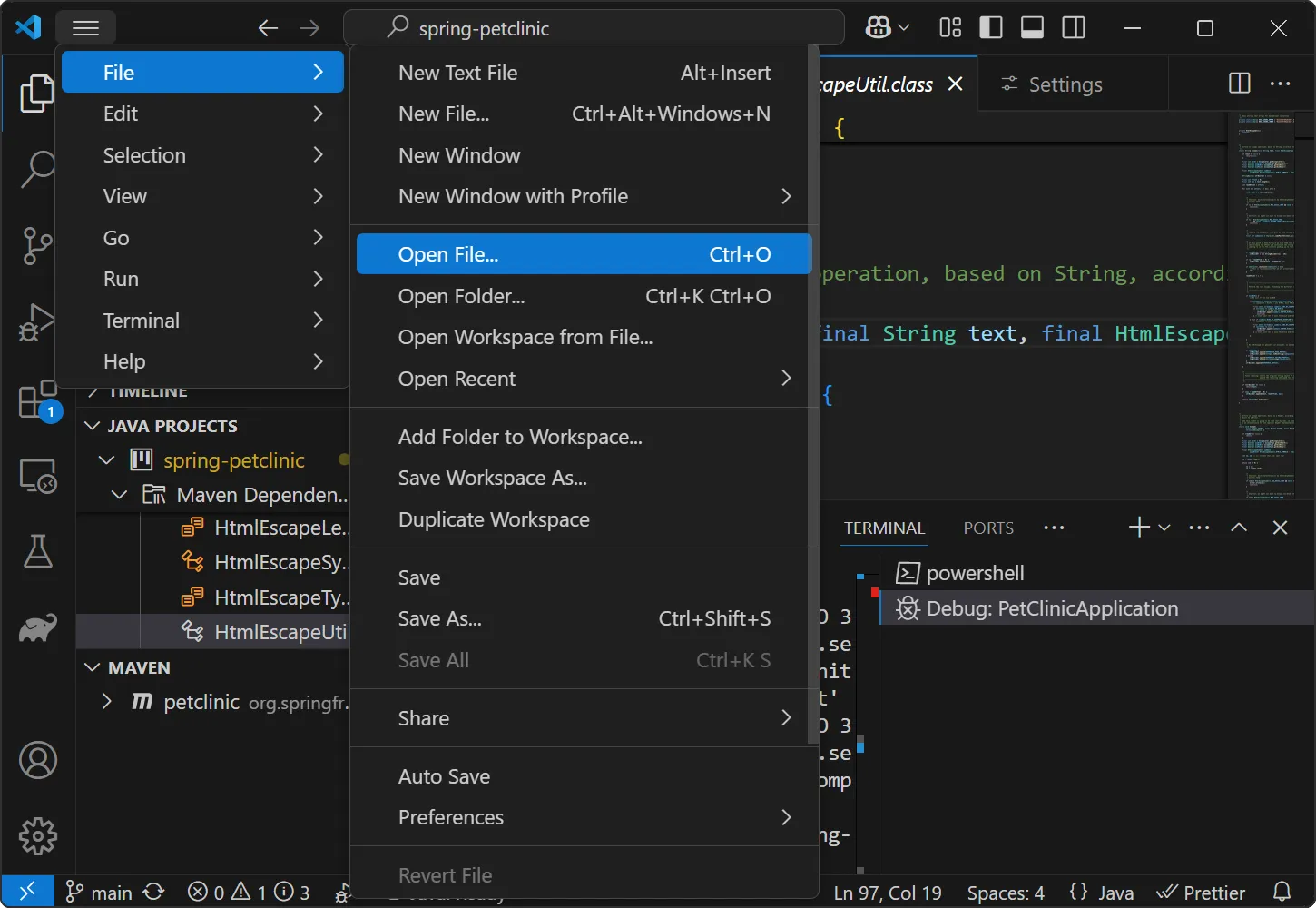1316x908 pixels.
Task: Open the Edit menu
Action: [x=203, y=113]
